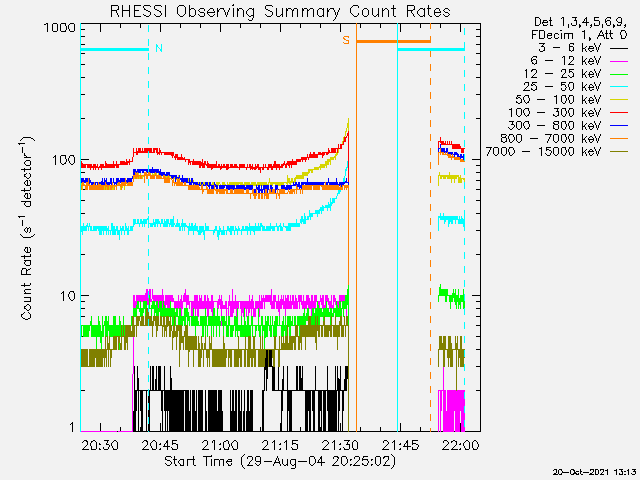Click the red line swatch for 100 - 300 keV
The height and width of the screenshot is (480, 640).
(x=619, y=113)
